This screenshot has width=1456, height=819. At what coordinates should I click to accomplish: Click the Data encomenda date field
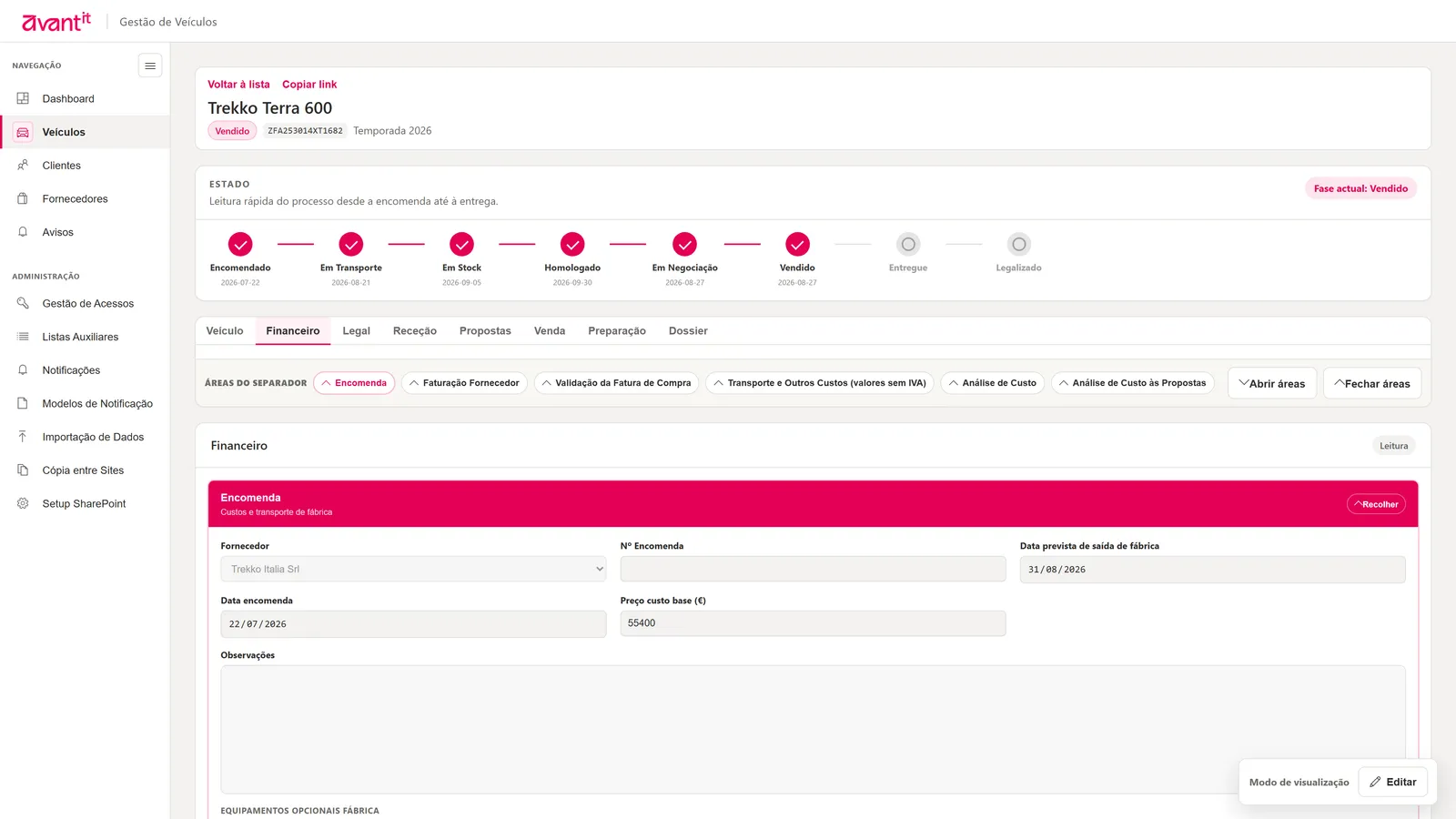[413, 624]
